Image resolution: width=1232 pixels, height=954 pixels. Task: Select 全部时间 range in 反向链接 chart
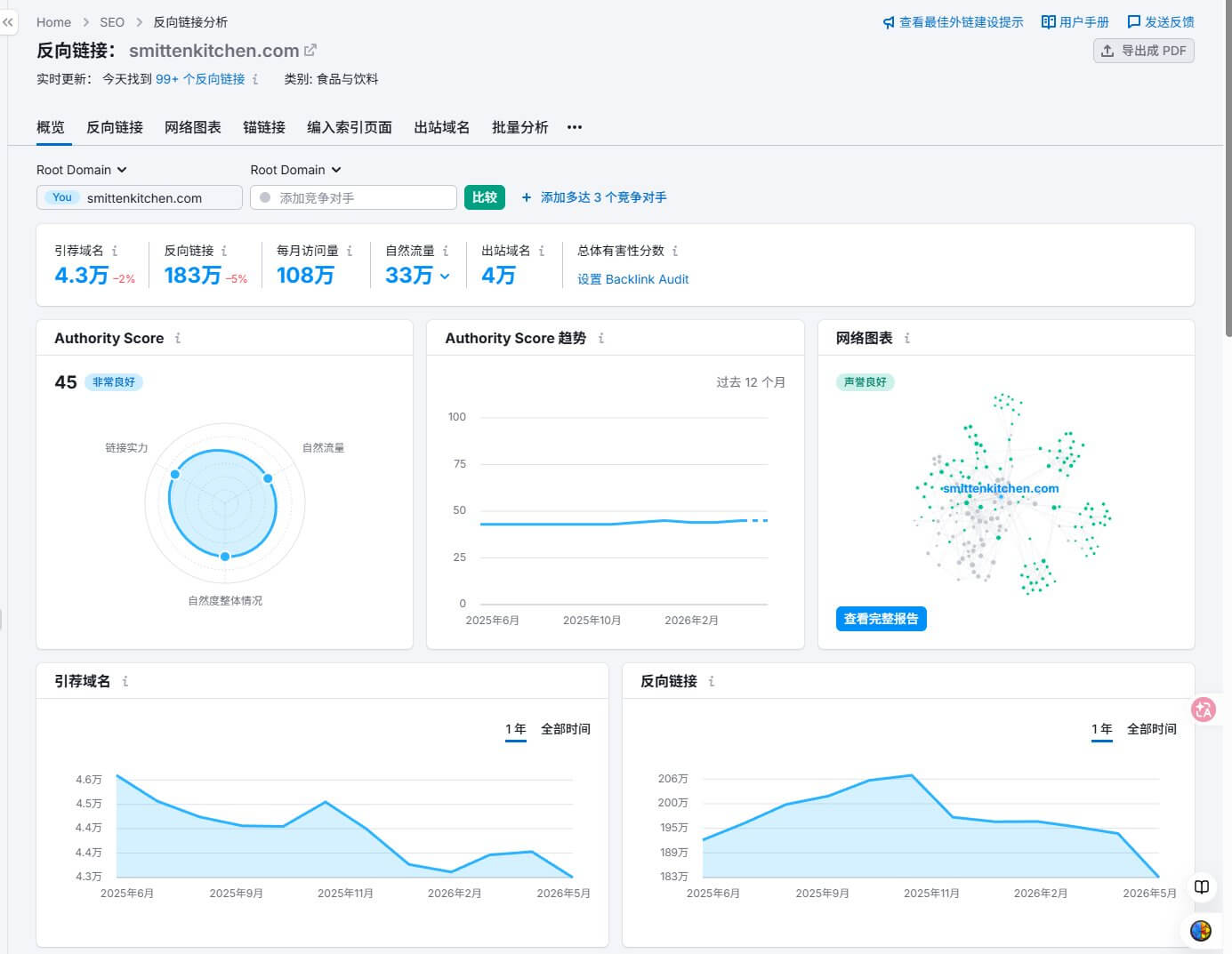[x=1152, y=729]
